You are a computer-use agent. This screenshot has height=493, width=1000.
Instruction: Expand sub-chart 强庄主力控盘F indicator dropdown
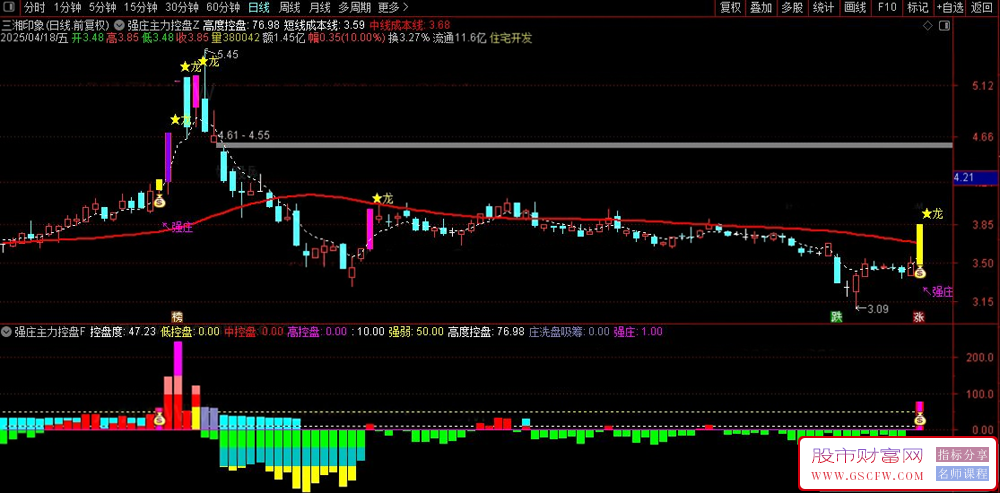click(x=6, y=332)
